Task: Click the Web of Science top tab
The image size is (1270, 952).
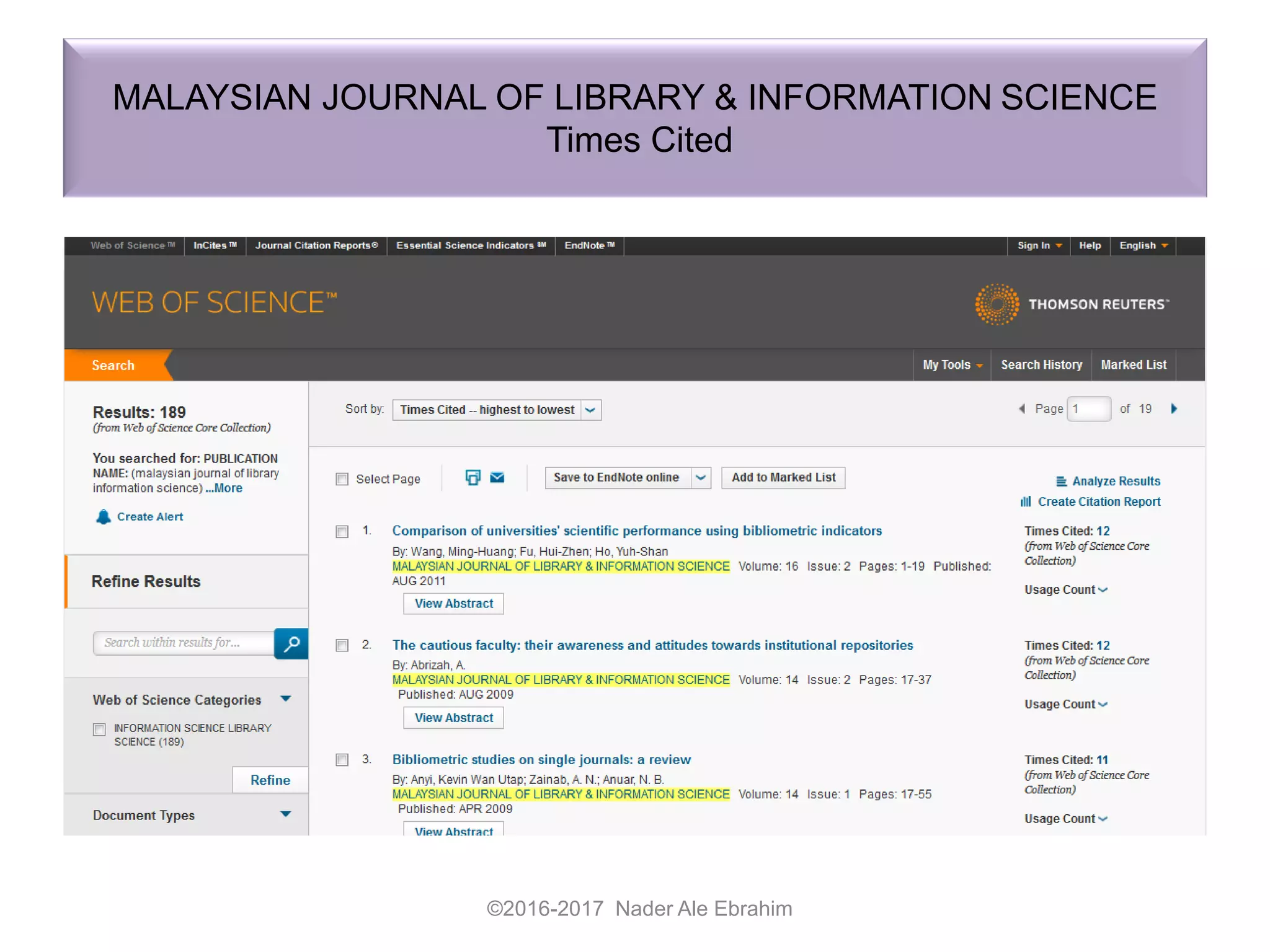Action: tap(133, 245)
